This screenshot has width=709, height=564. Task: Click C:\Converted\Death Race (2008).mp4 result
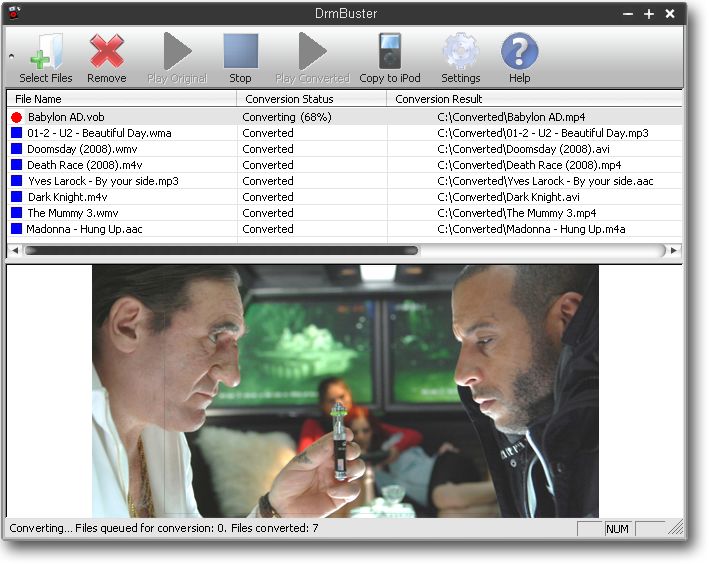coord(529,165)
